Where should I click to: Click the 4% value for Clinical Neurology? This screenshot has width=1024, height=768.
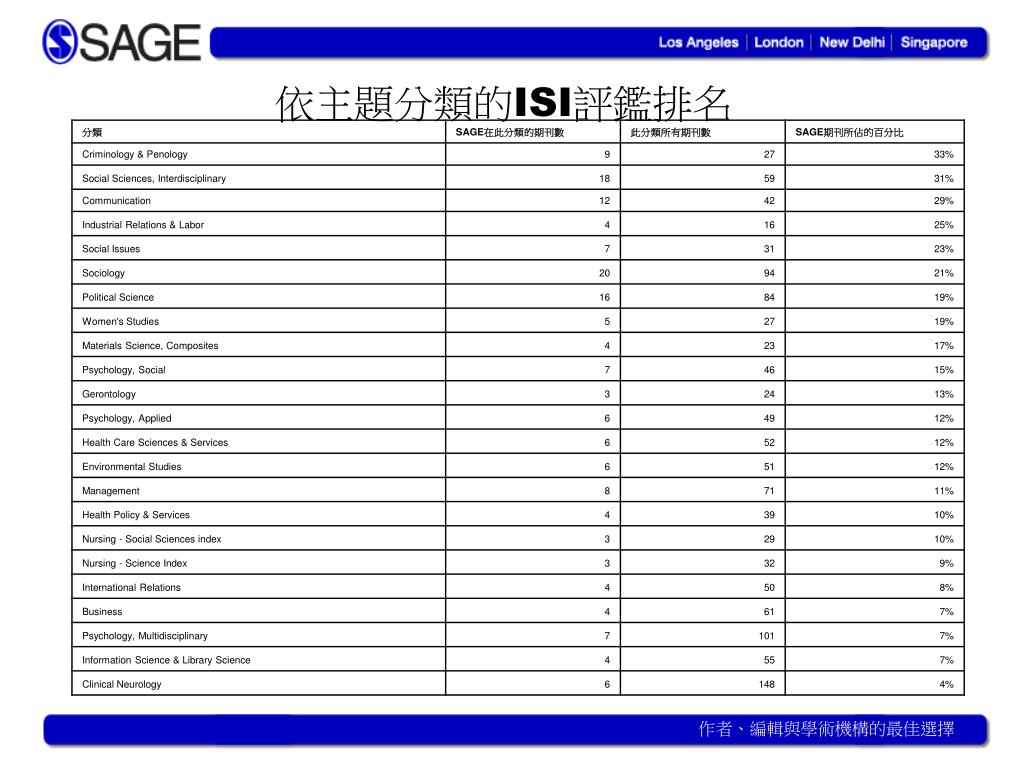click(946, 684)
